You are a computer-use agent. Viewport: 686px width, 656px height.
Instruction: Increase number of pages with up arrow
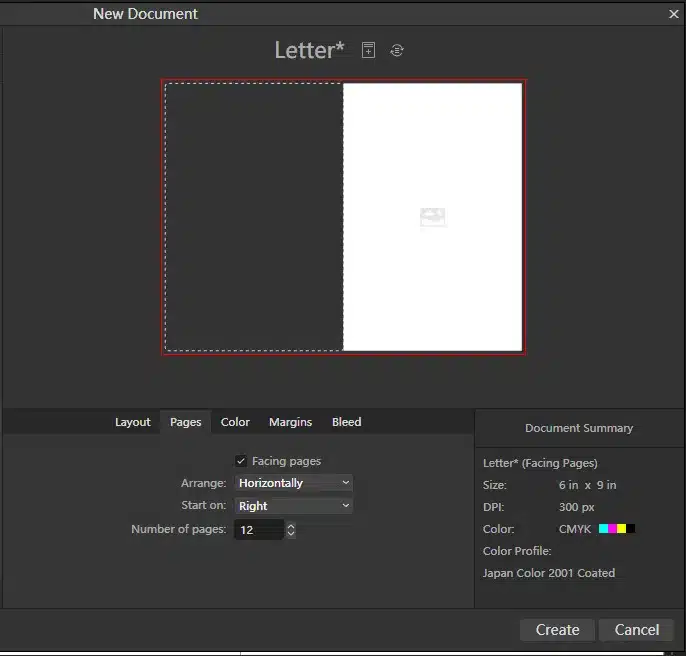click(x=290, y=526)
